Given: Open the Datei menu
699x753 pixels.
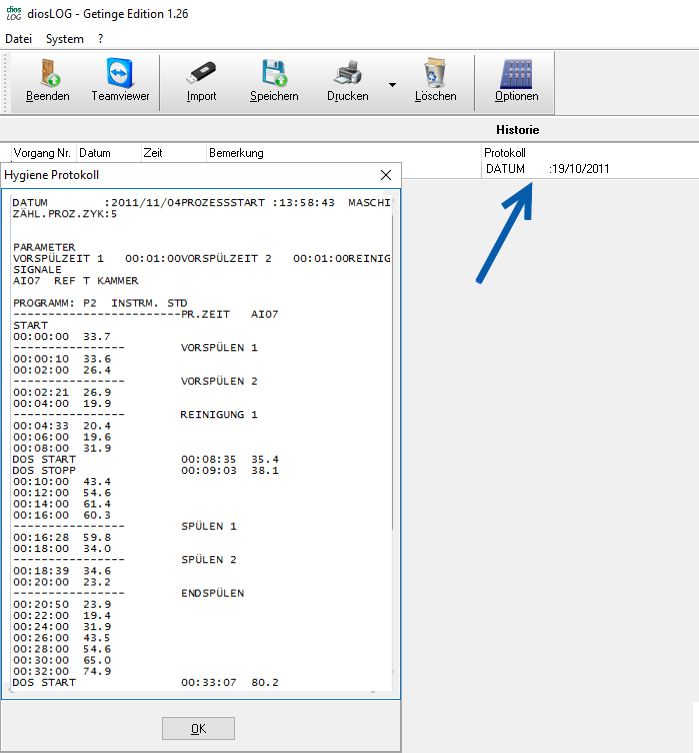Looking at the screenshot, I should pyautogui.click(x=19, y=39).
